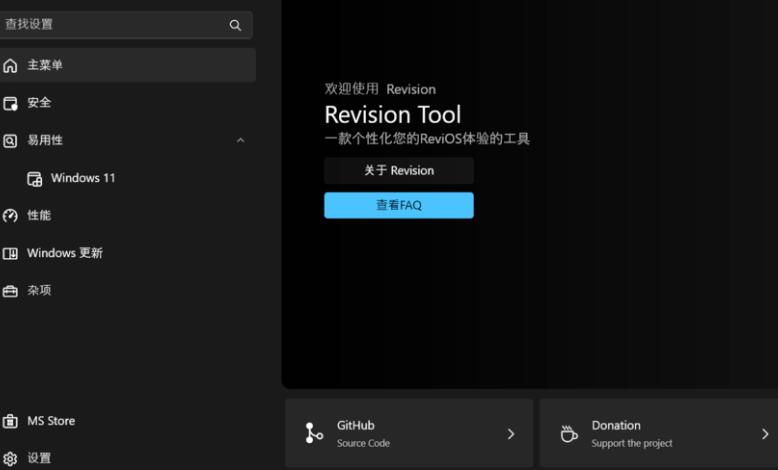The height and width of the screenshot is (470, 778).
Task: Click the Windows 更新 panel icon
Action: (x=10, y=254)
